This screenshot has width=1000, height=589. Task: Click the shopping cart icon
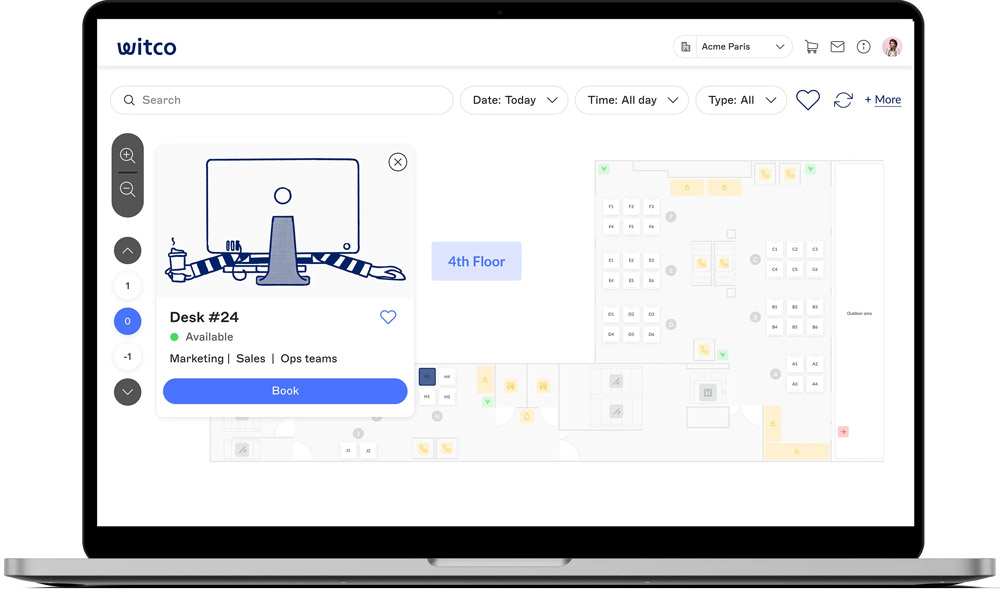811,47
